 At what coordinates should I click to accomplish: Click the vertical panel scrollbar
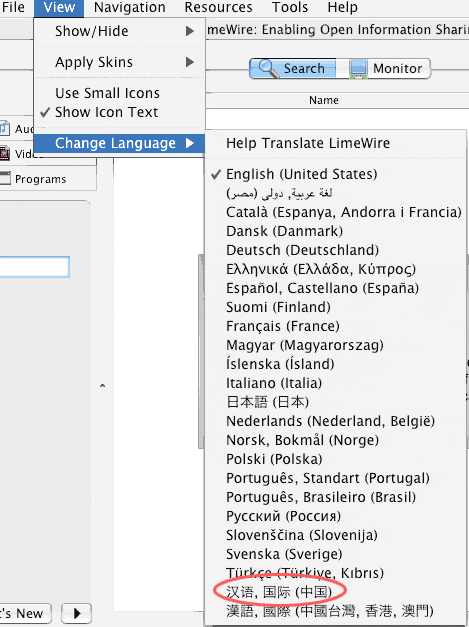click(x=202, y=351)
